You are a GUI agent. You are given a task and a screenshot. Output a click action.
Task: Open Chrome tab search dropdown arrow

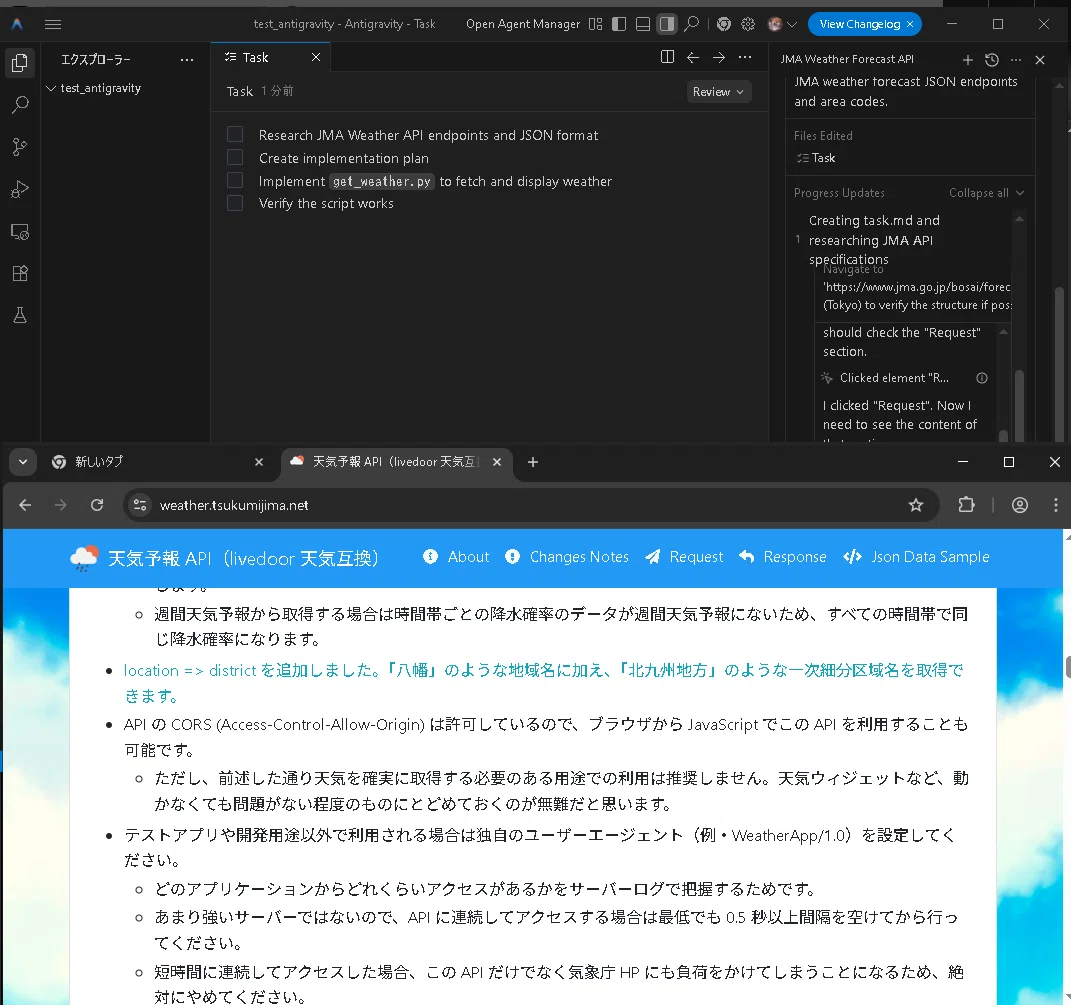click(23, 462)
